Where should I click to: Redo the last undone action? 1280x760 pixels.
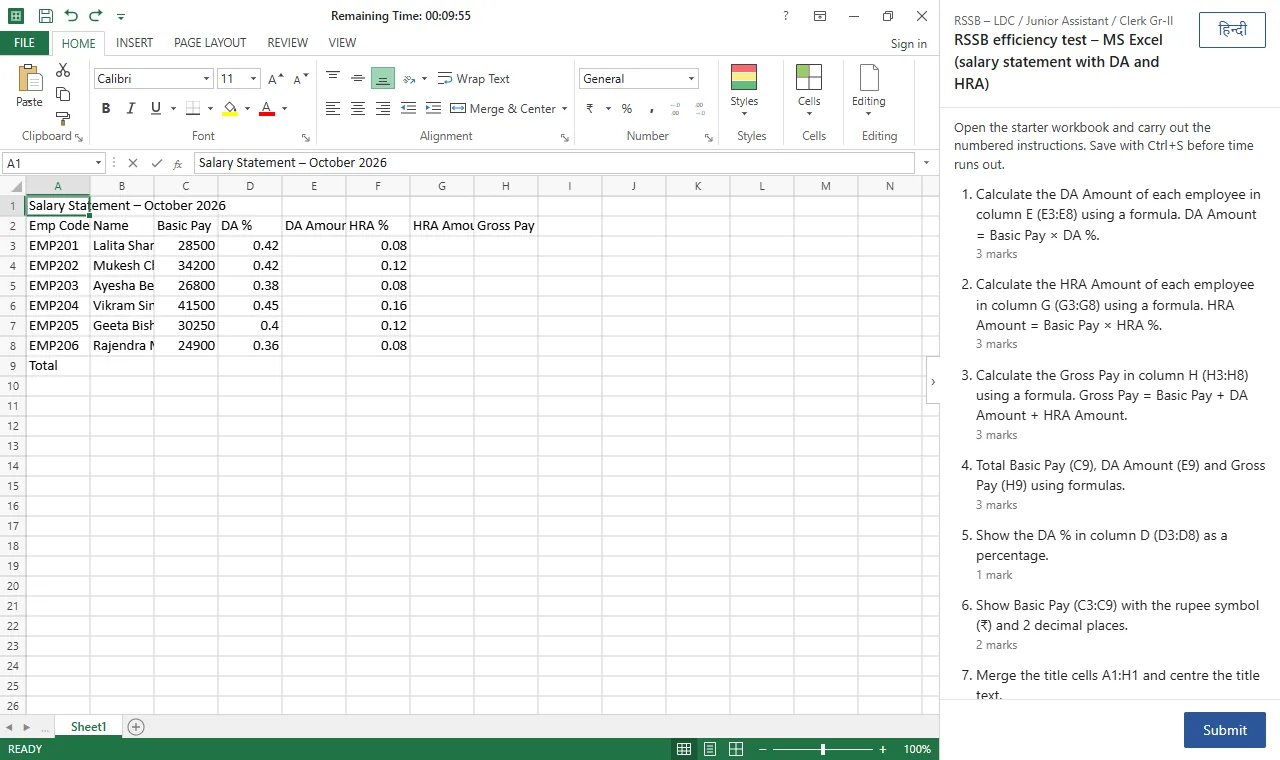(x=96, y=16)
